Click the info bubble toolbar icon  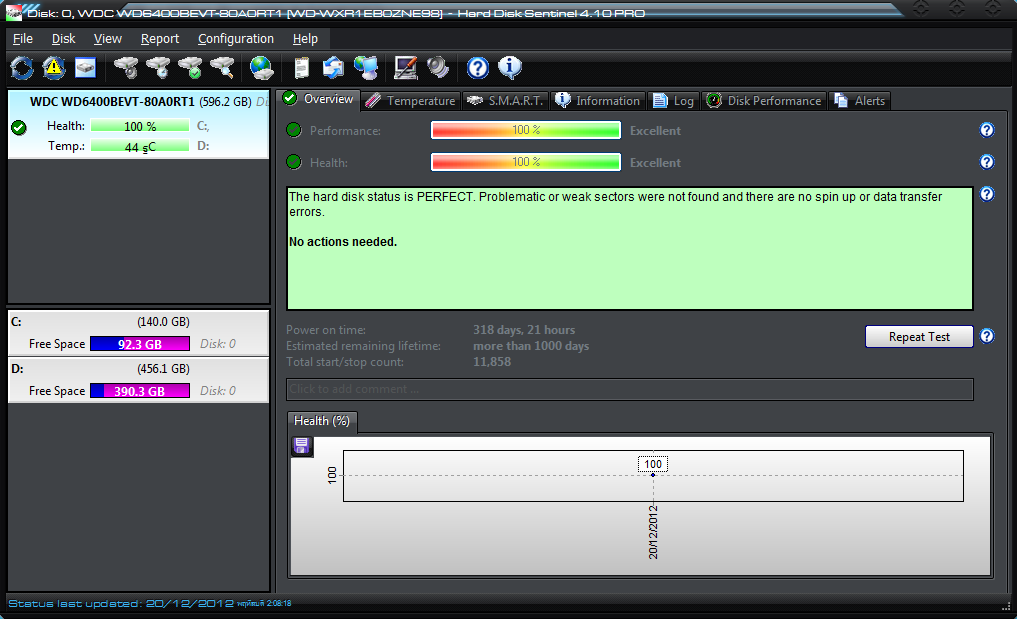510,67
